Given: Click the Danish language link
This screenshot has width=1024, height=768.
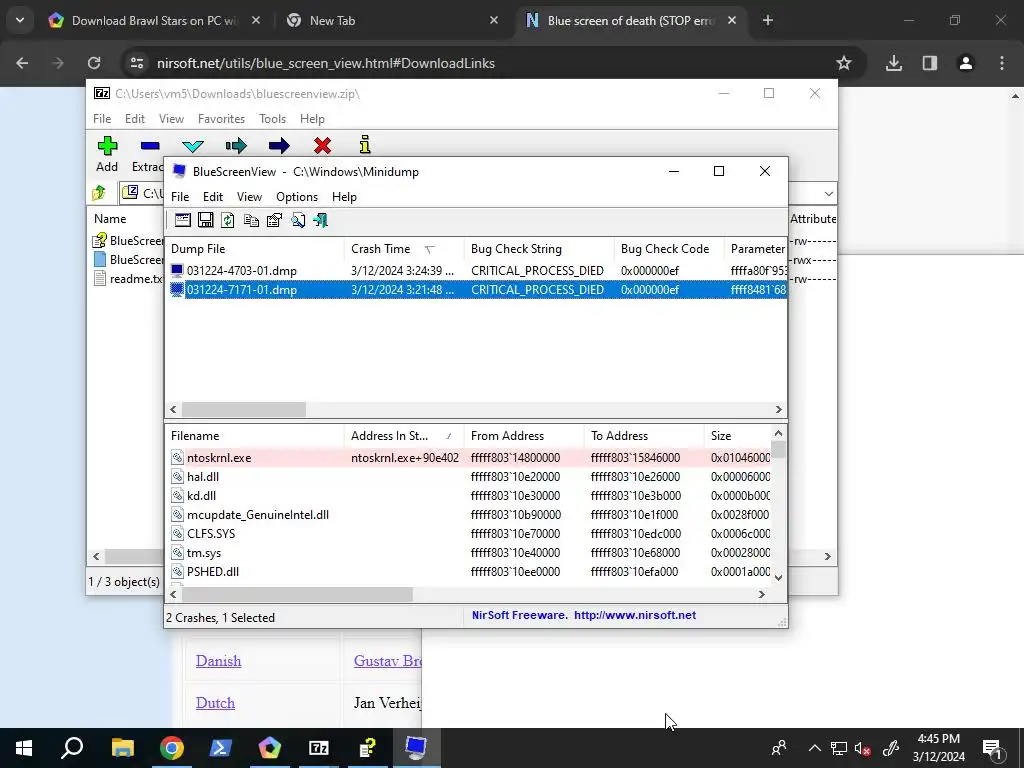Looking at the screenshot, I should [219, 661].
